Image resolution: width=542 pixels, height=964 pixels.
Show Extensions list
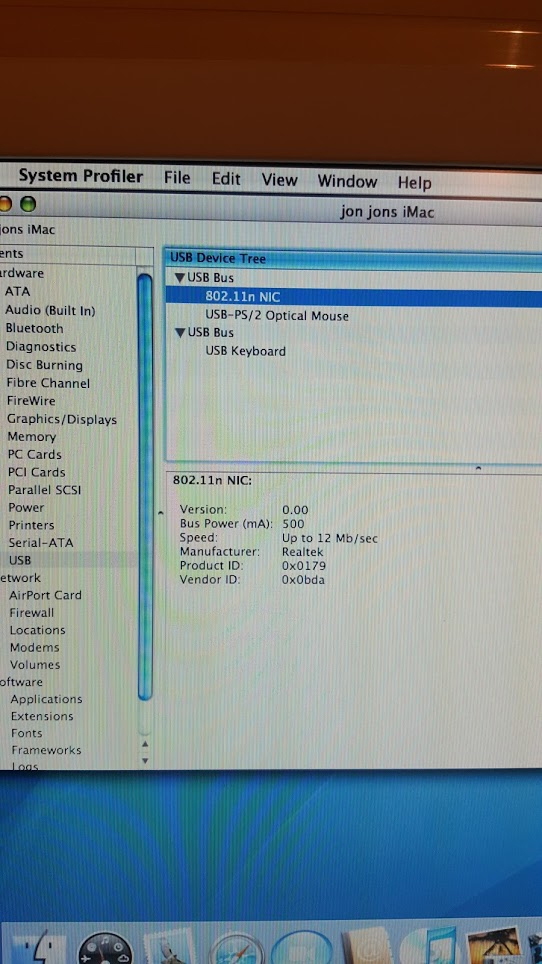42,716
